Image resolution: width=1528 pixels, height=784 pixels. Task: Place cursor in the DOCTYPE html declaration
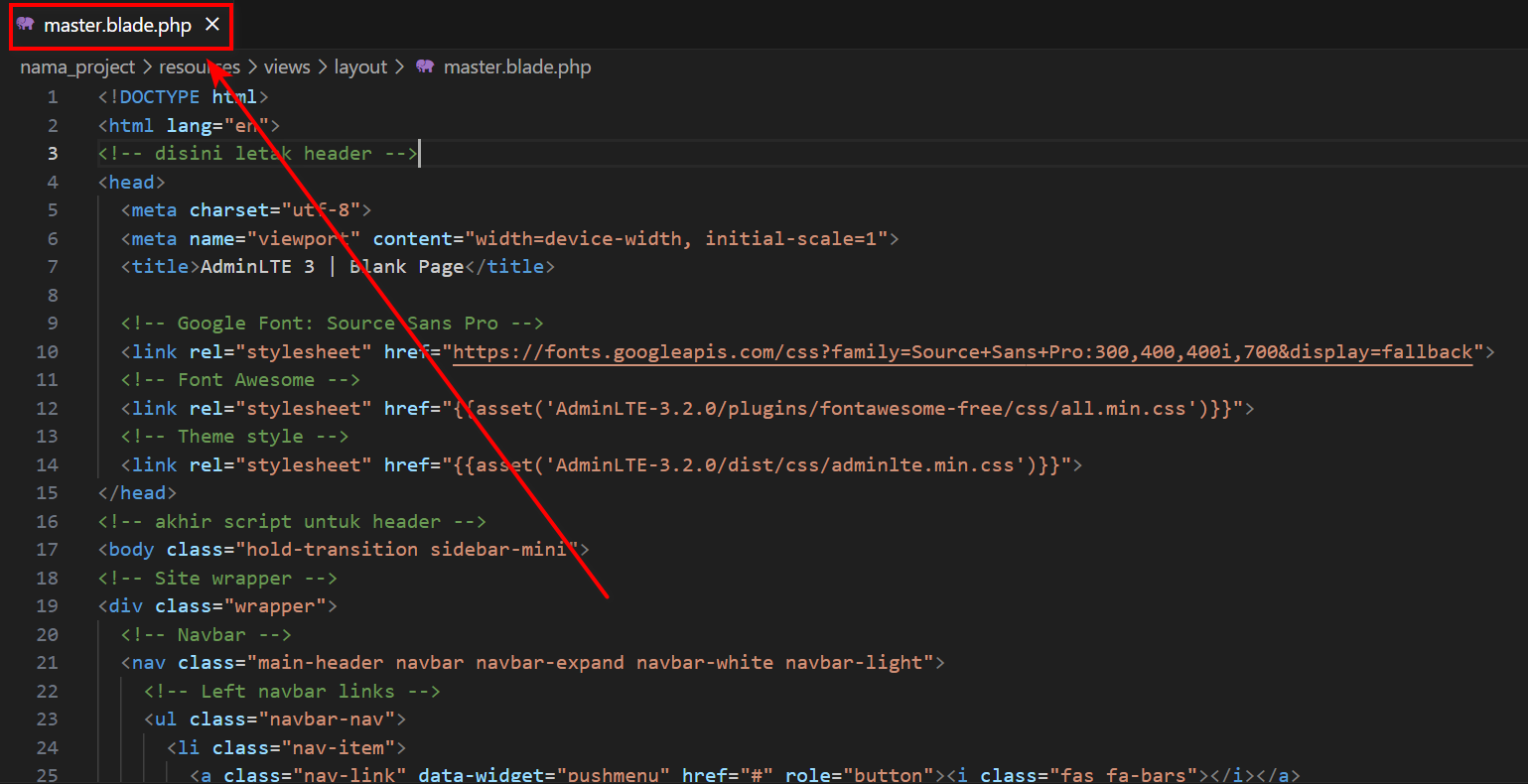[184, 97]
